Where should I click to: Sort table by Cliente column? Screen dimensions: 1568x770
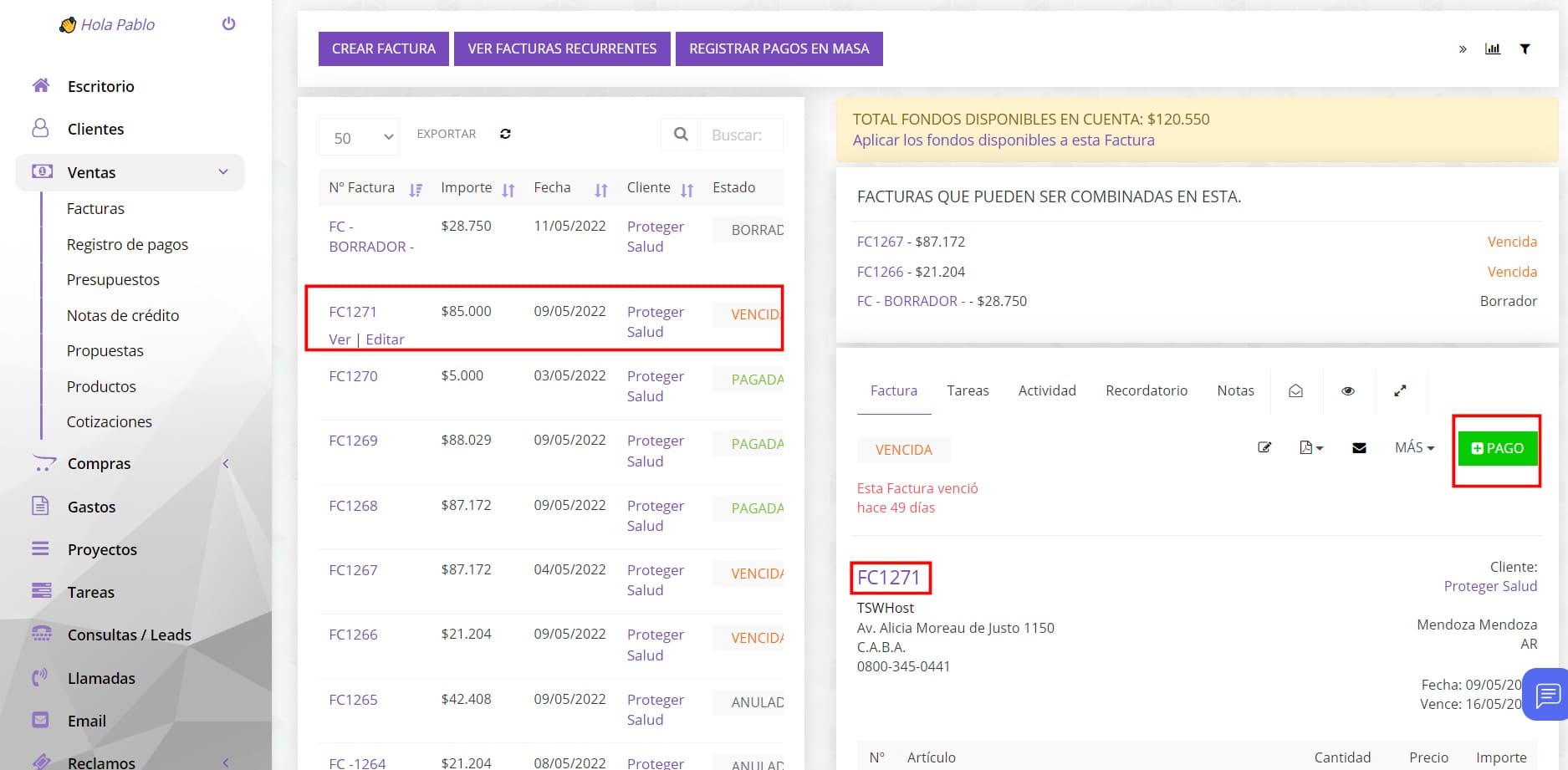[661, 188]
